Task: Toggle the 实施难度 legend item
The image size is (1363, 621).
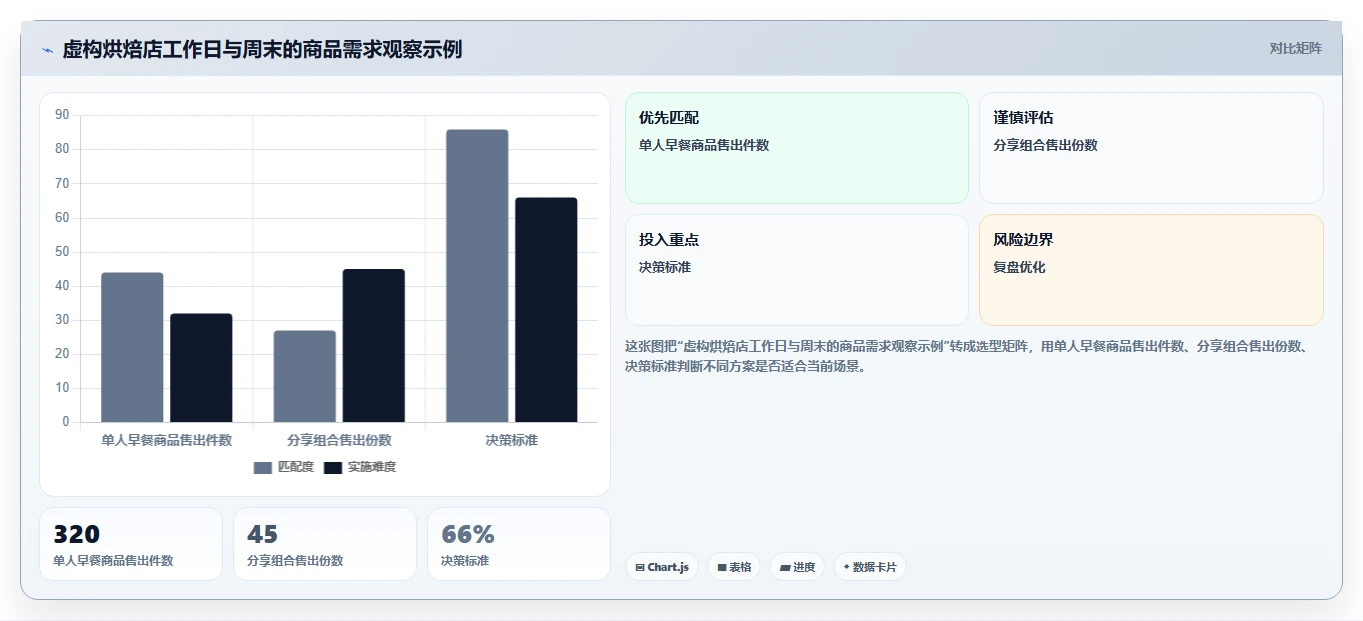Action: 360,467
